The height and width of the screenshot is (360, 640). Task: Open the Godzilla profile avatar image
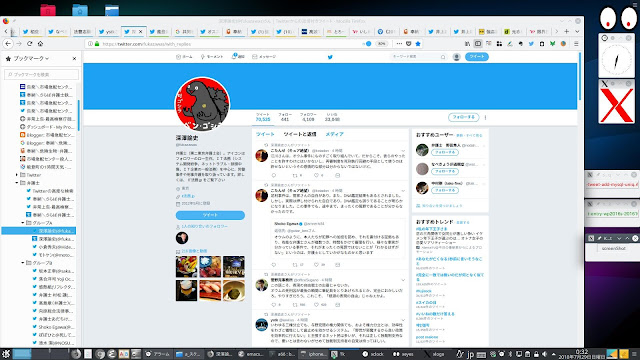pyautogui.click(x=202, y=104)
